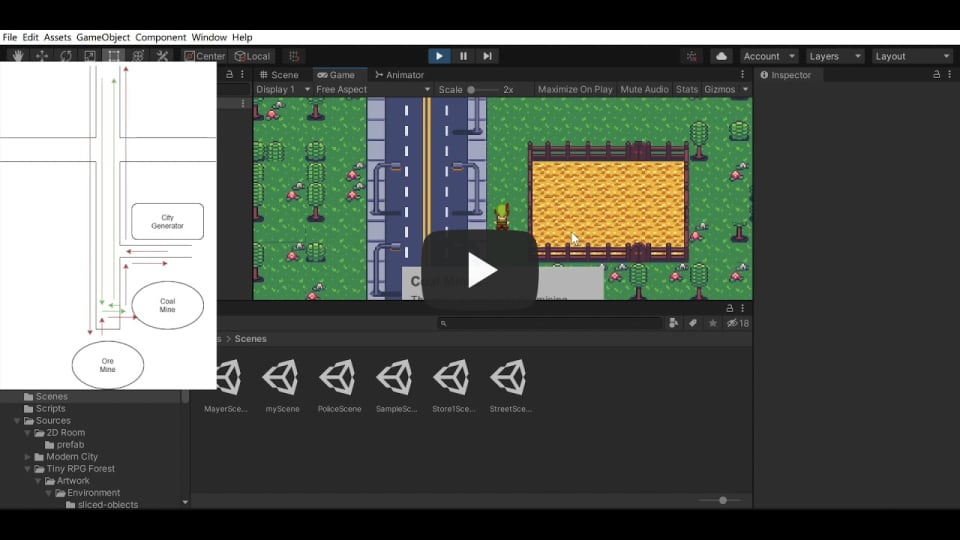960x540 pixels.
Task: Select the Inspector tab
Action: [786, 75]
